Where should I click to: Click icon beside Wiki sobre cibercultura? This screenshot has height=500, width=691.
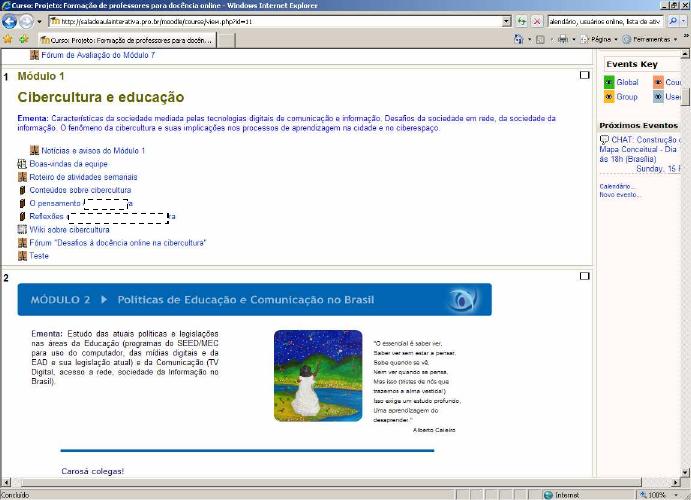22,229
